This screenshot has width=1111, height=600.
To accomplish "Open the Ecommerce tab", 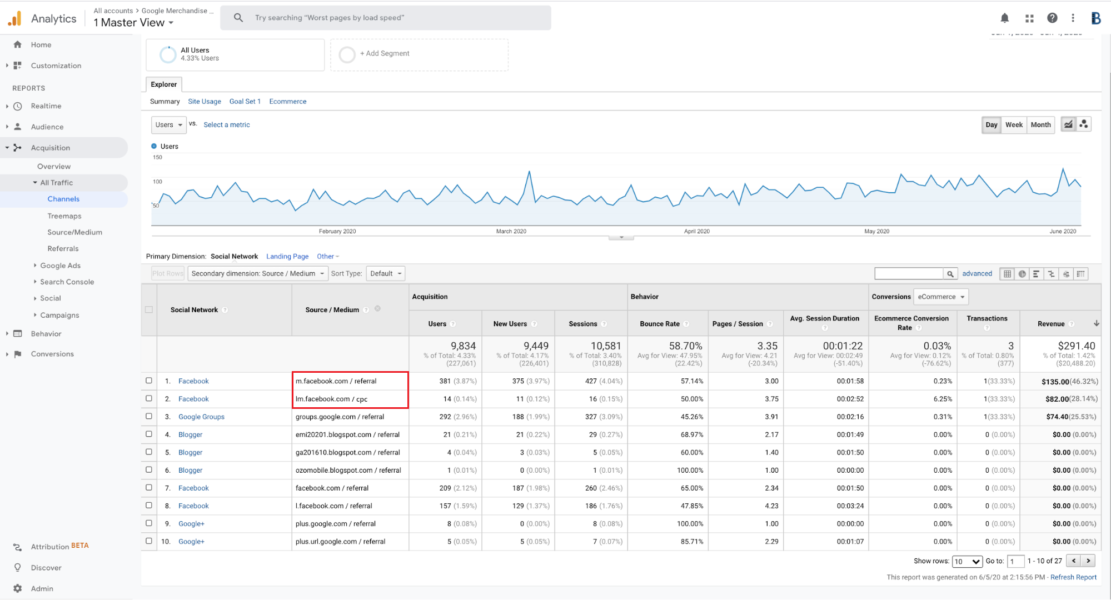I will click(288, 101).
